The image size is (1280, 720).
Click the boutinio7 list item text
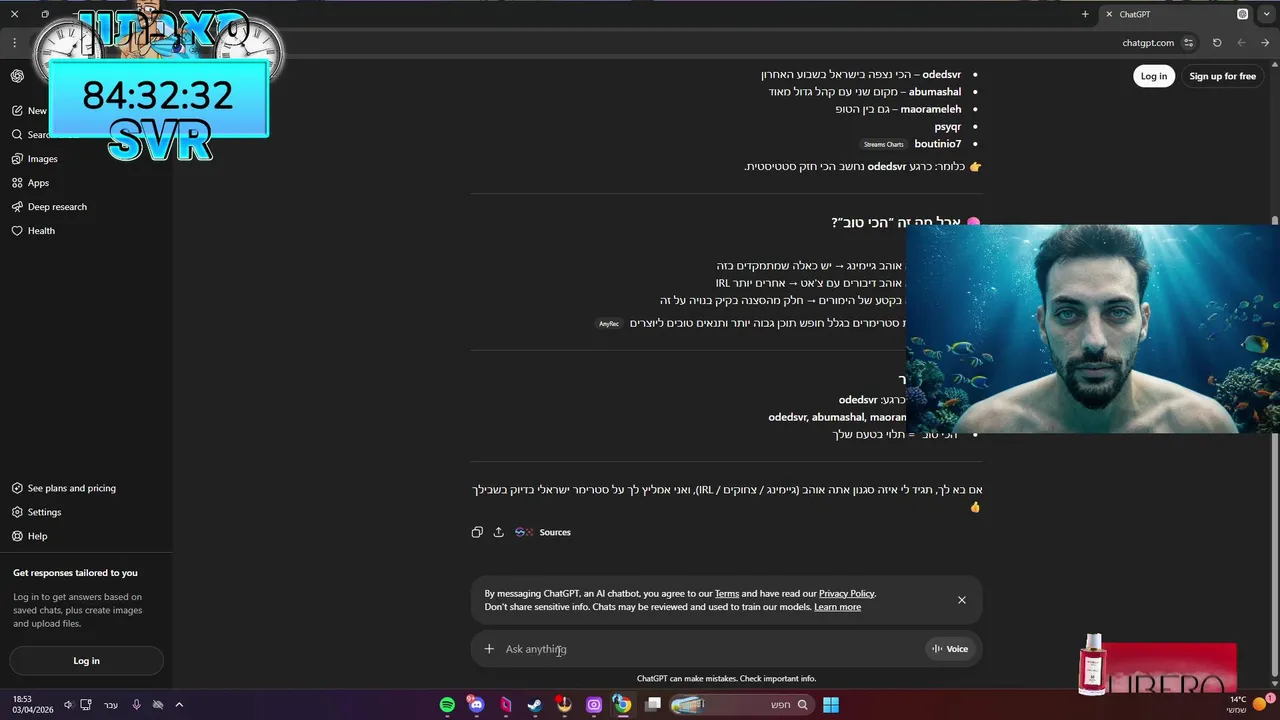pos(937,144)
